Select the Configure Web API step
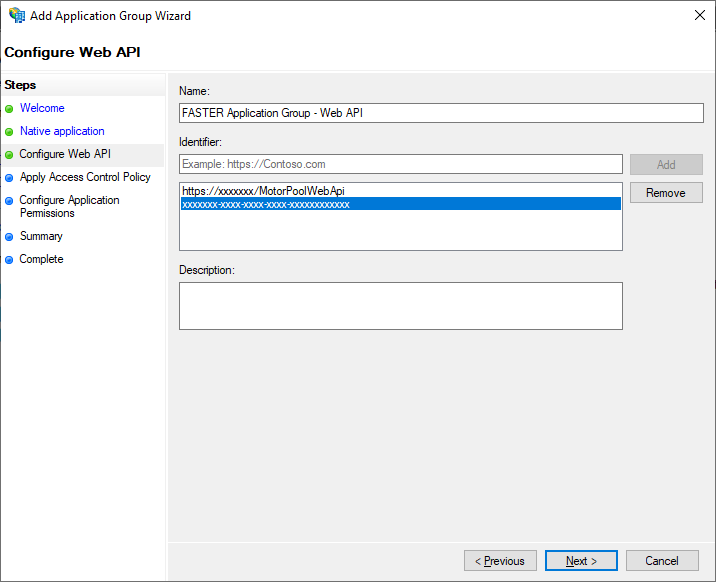The height and width of the screenshot is (582, 716). (x=65, y=154)
